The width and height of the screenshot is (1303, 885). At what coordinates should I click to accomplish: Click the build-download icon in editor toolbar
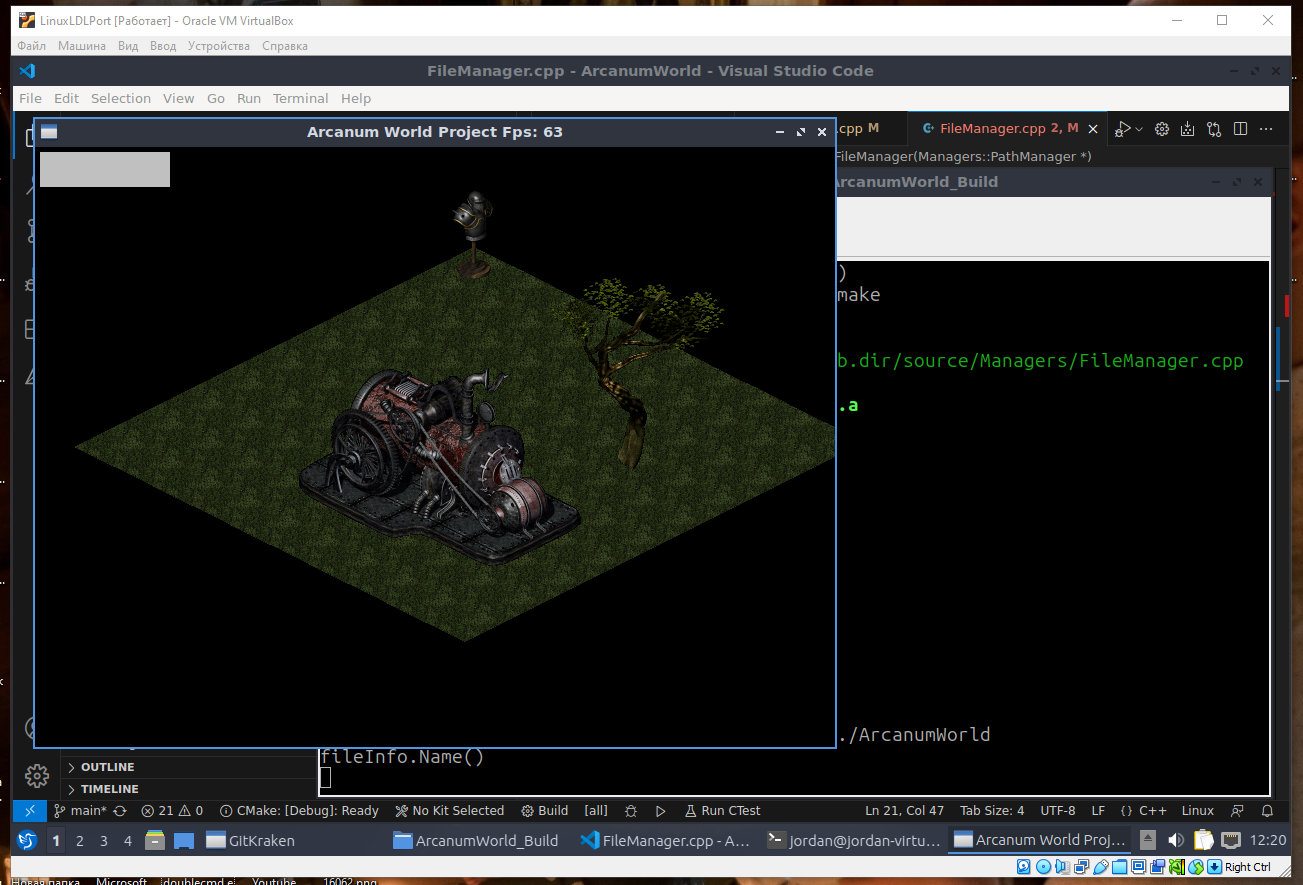point(1188,129)
